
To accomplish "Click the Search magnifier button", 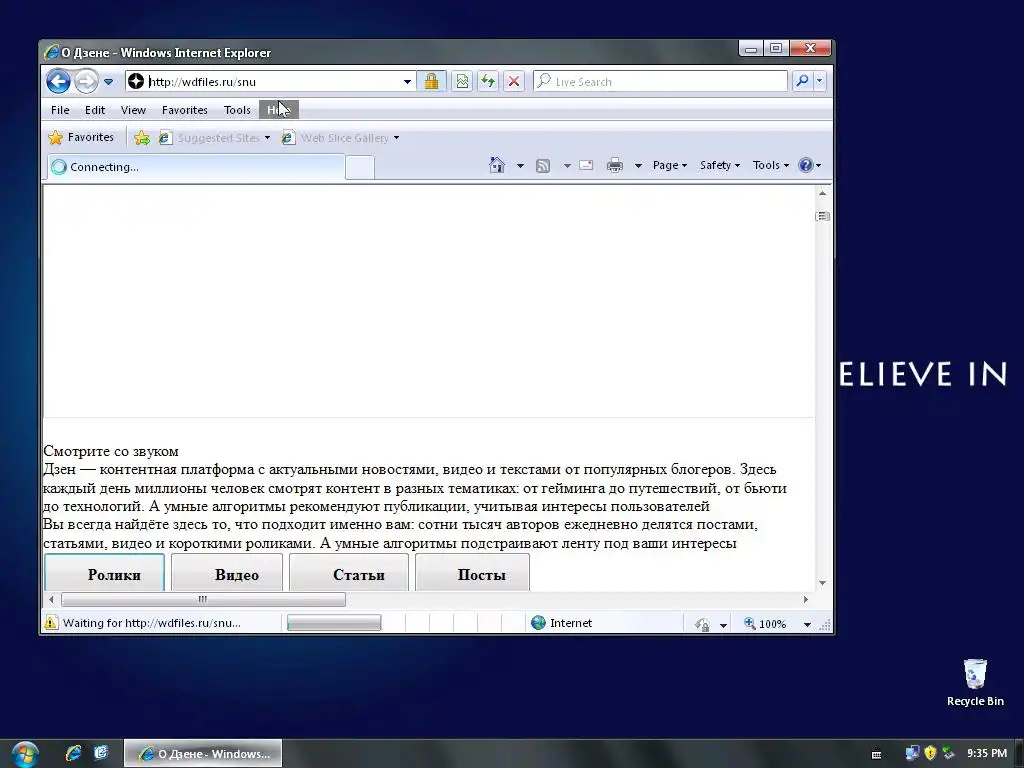I will click(x=802, y=81).
